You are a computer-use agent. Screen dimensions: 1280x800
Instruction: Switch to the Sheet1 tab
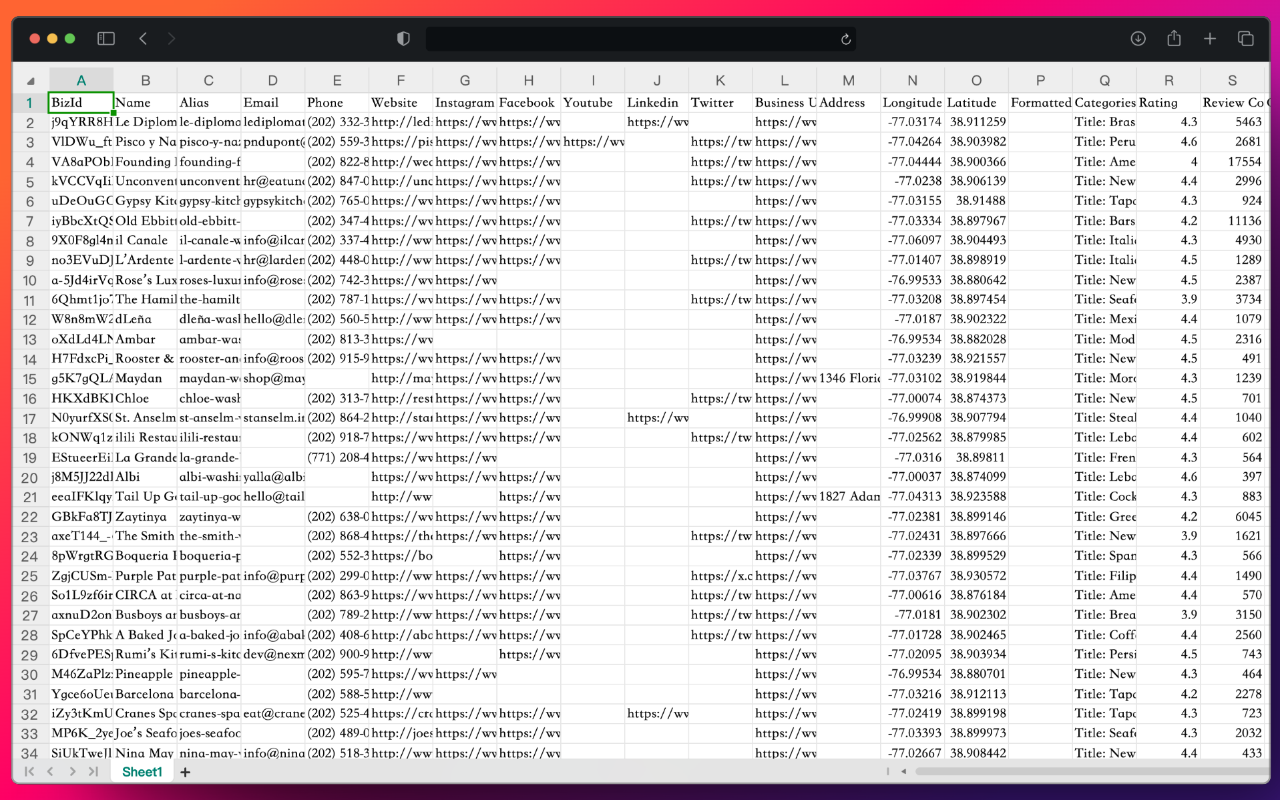[x=142, y=772]
